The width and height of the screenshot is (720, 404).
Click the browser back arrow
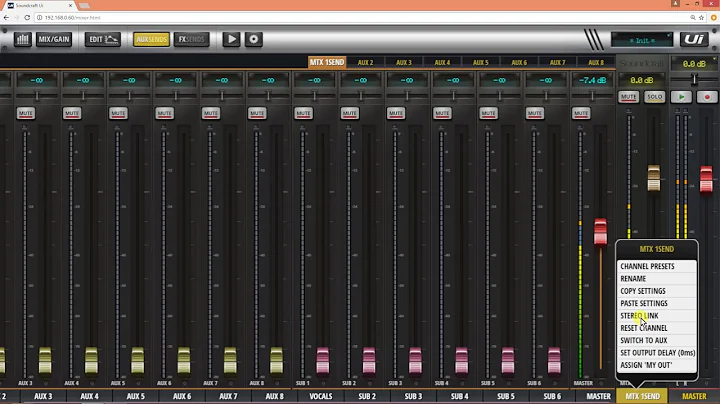[x=6, y=17]
